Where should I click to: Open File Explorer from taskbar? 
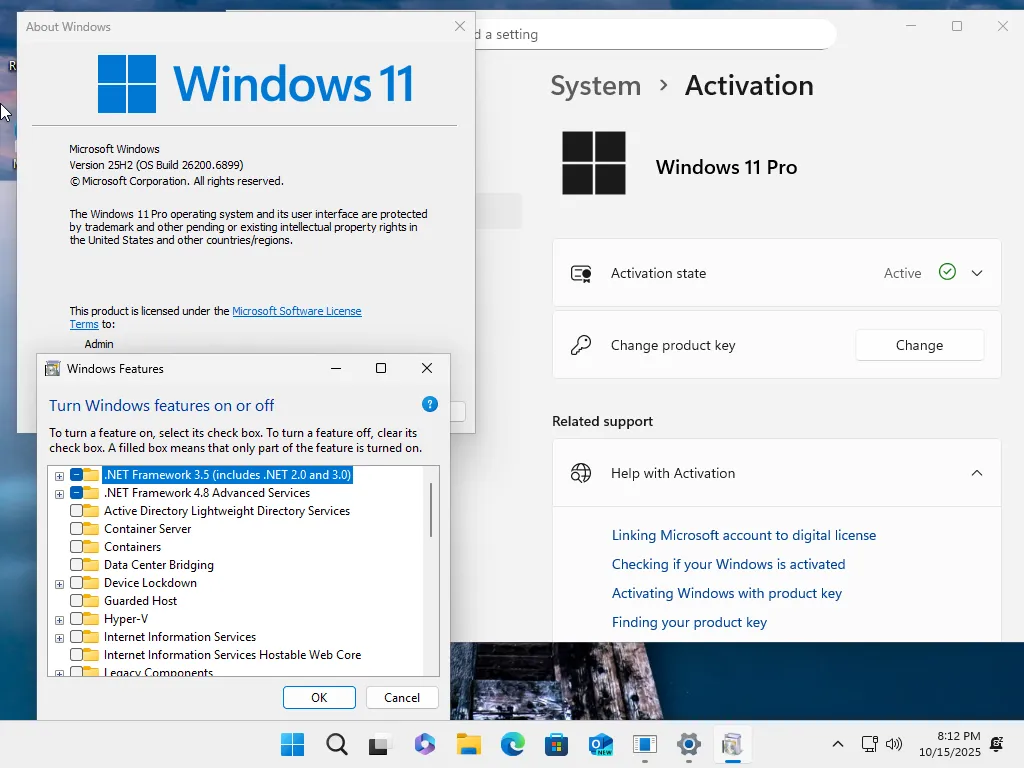(x=468, y=744)
